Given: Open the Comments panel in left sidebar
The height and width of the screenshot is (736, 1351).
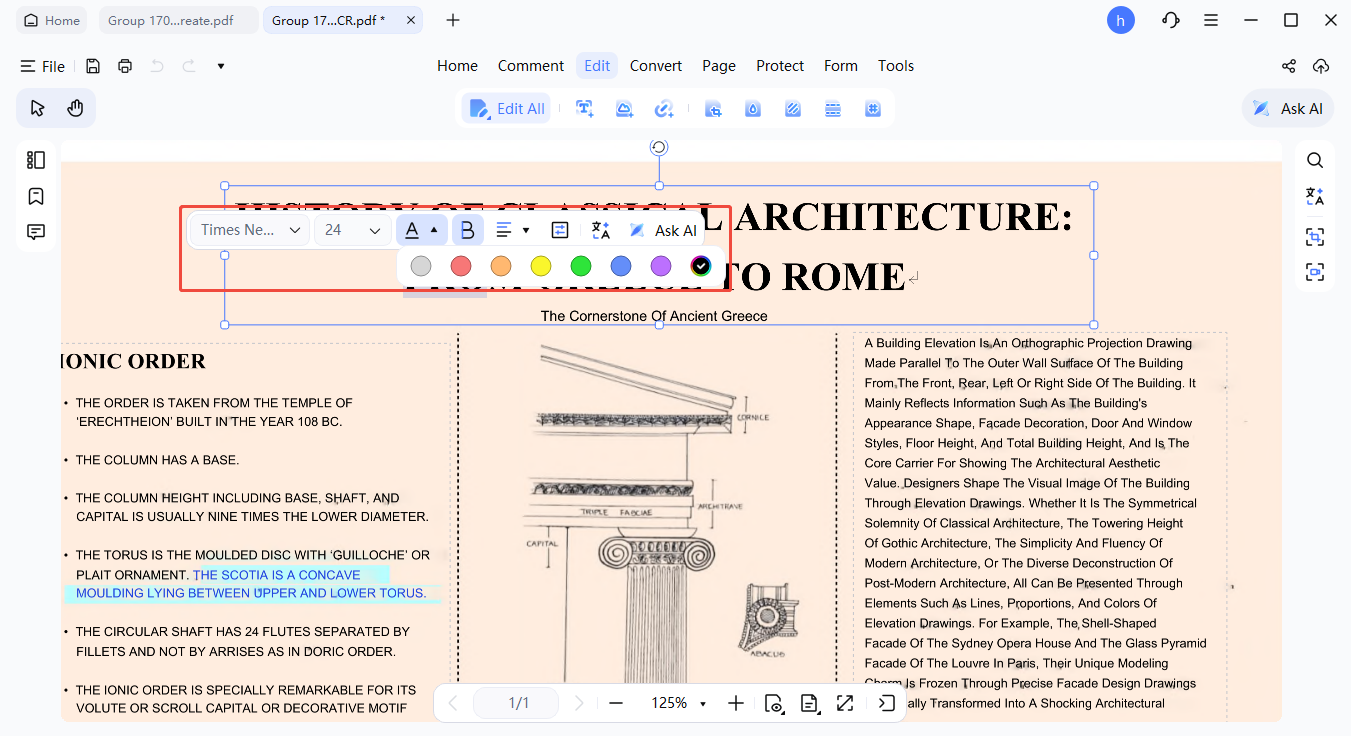Looking at the screenshot, I should click(35, 231).
